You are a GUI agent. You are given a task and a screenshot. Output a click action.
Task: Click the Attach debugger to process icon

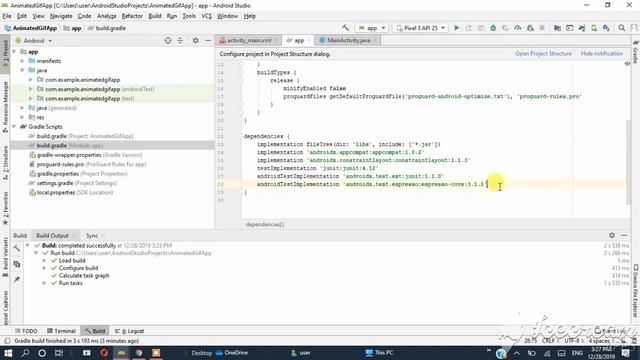530,28
